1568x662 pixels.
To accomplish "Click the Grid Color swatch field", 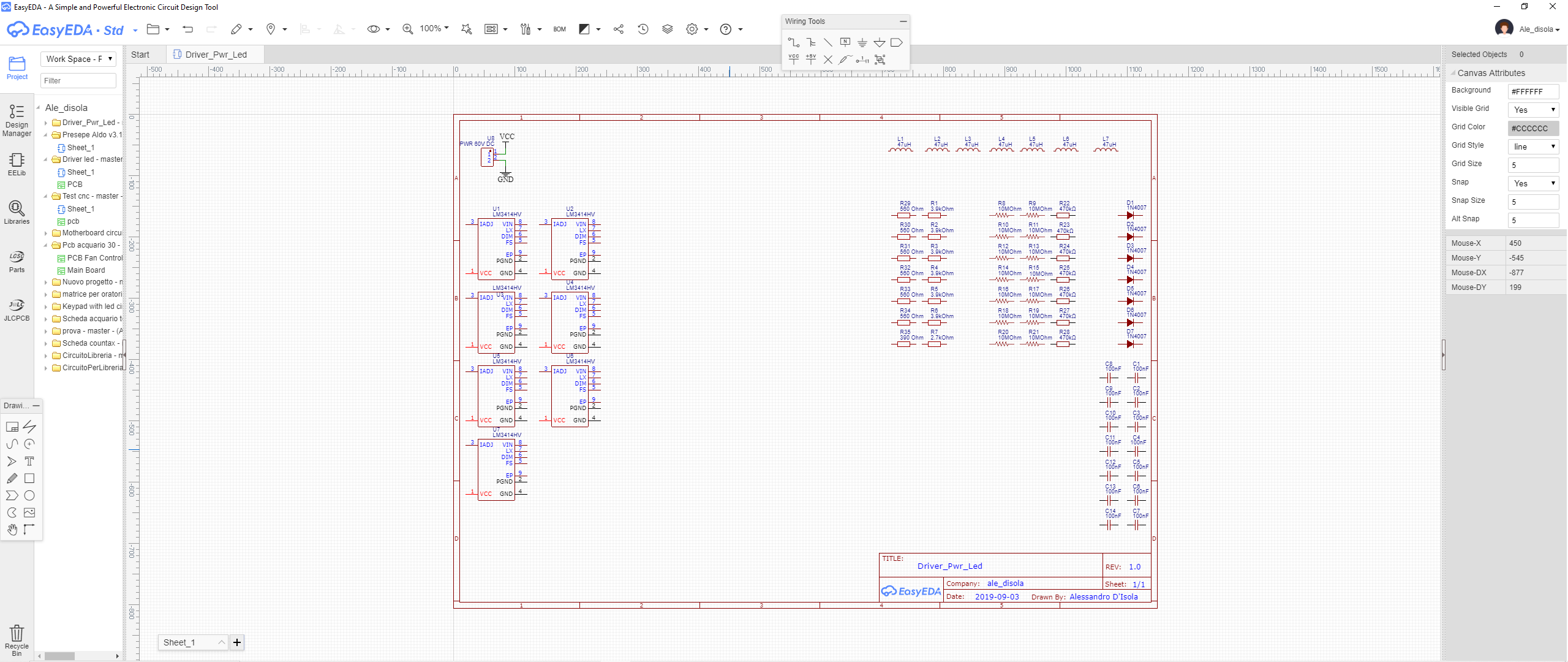I will click(x=1532, y=128).
